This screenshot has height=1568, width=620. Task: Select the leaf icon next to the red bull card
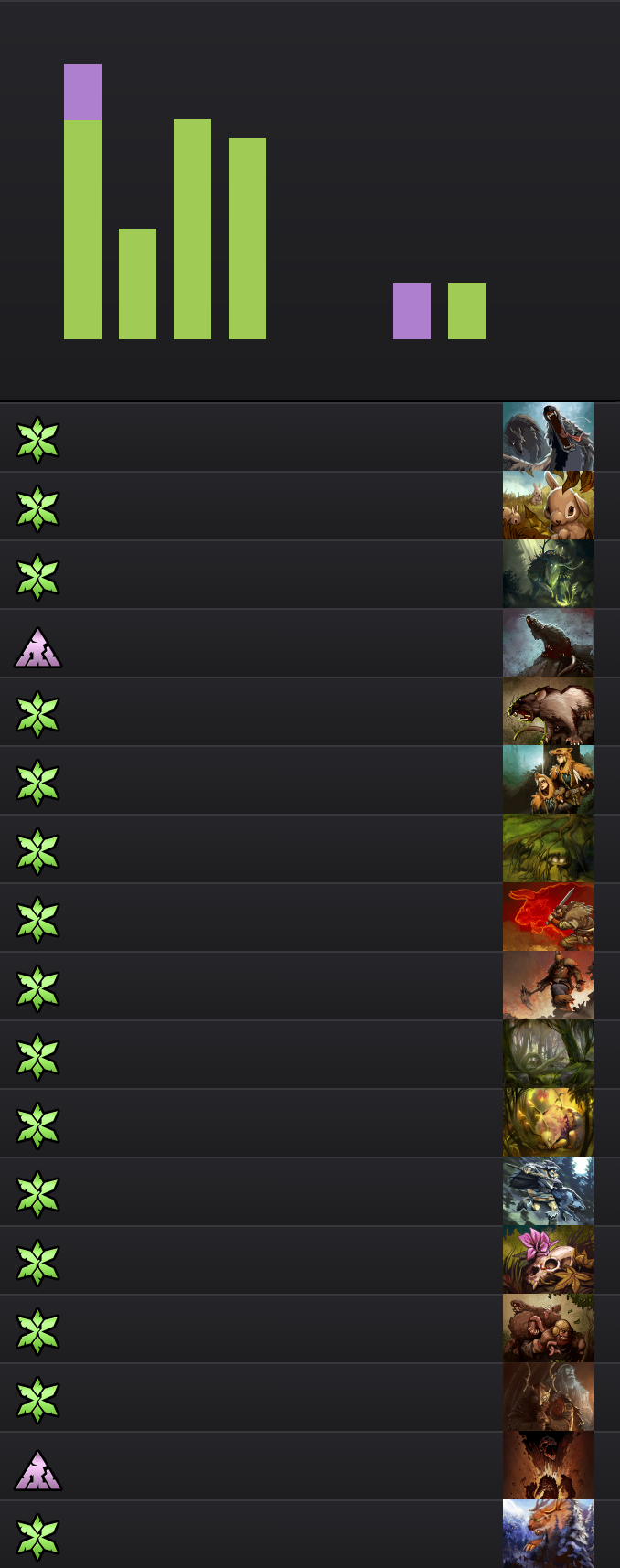click(x=37, y=919)
